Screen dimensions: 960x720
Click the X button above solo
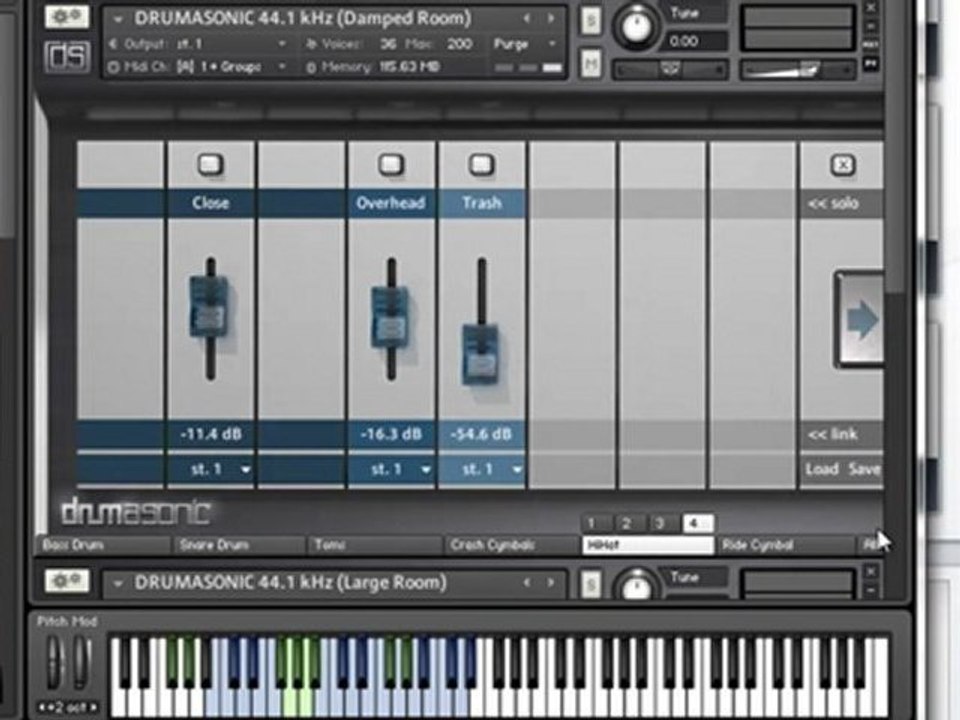[843, 165]
